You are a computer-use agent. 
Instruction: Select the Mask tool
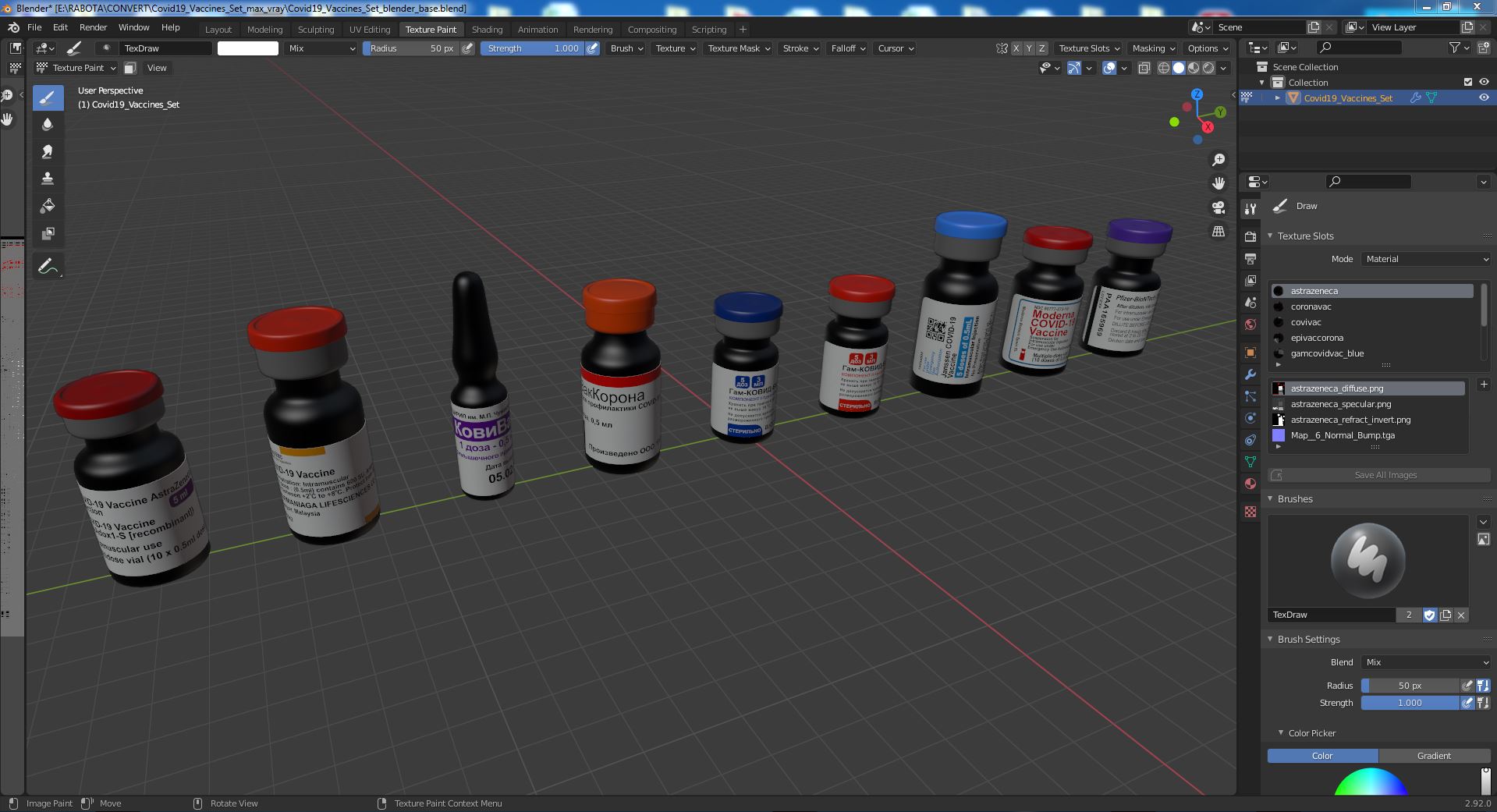coord(48,233)
